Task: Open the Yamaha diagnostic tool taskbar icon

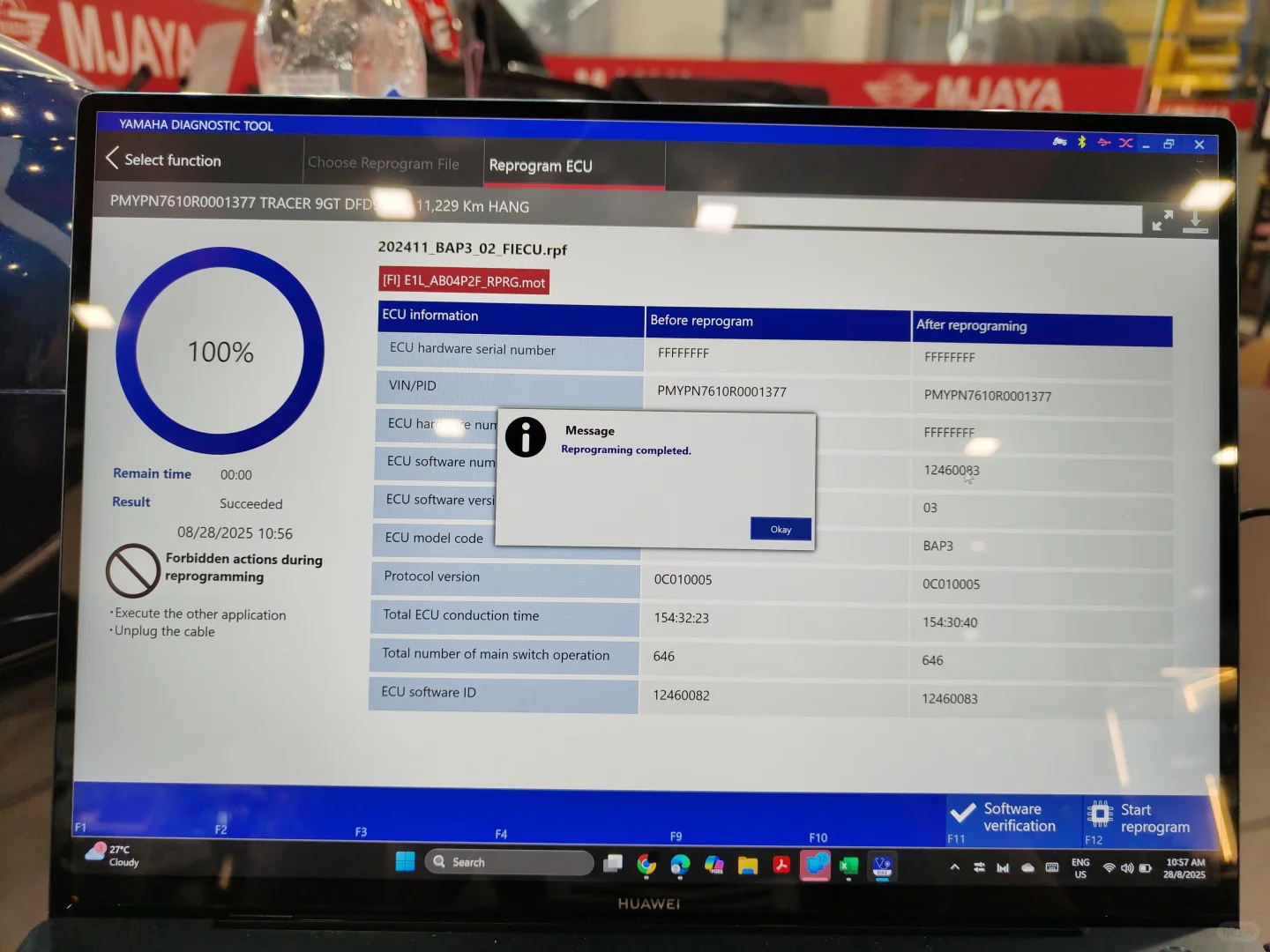Action: point(882,866)
